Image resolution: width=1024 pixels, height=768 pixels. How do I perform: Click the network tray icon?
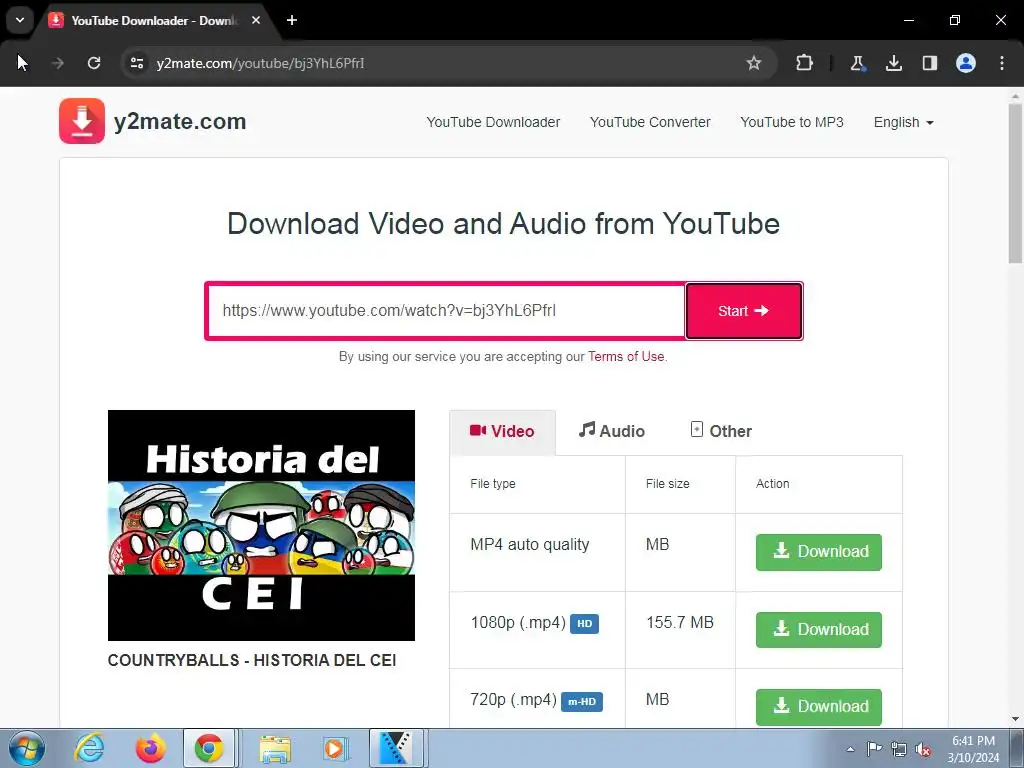coord(899,749)
